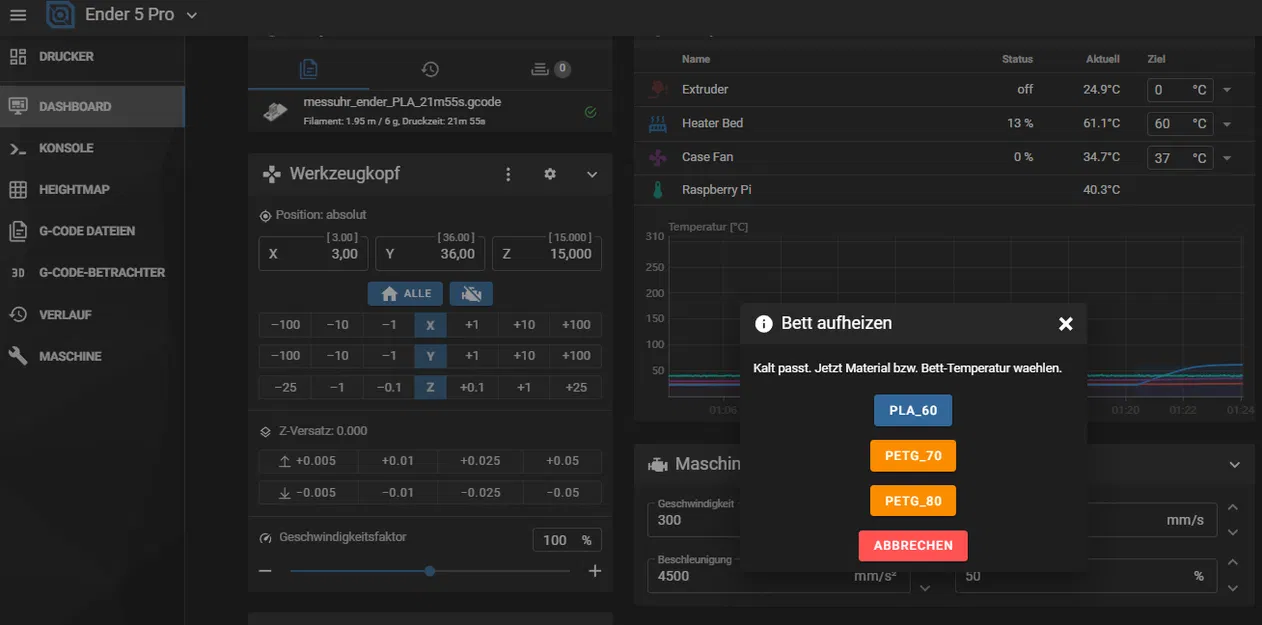The width and height of the screenshot is (1262, 625).
Task: Open G-Code Dateien page
Action: 92,231
